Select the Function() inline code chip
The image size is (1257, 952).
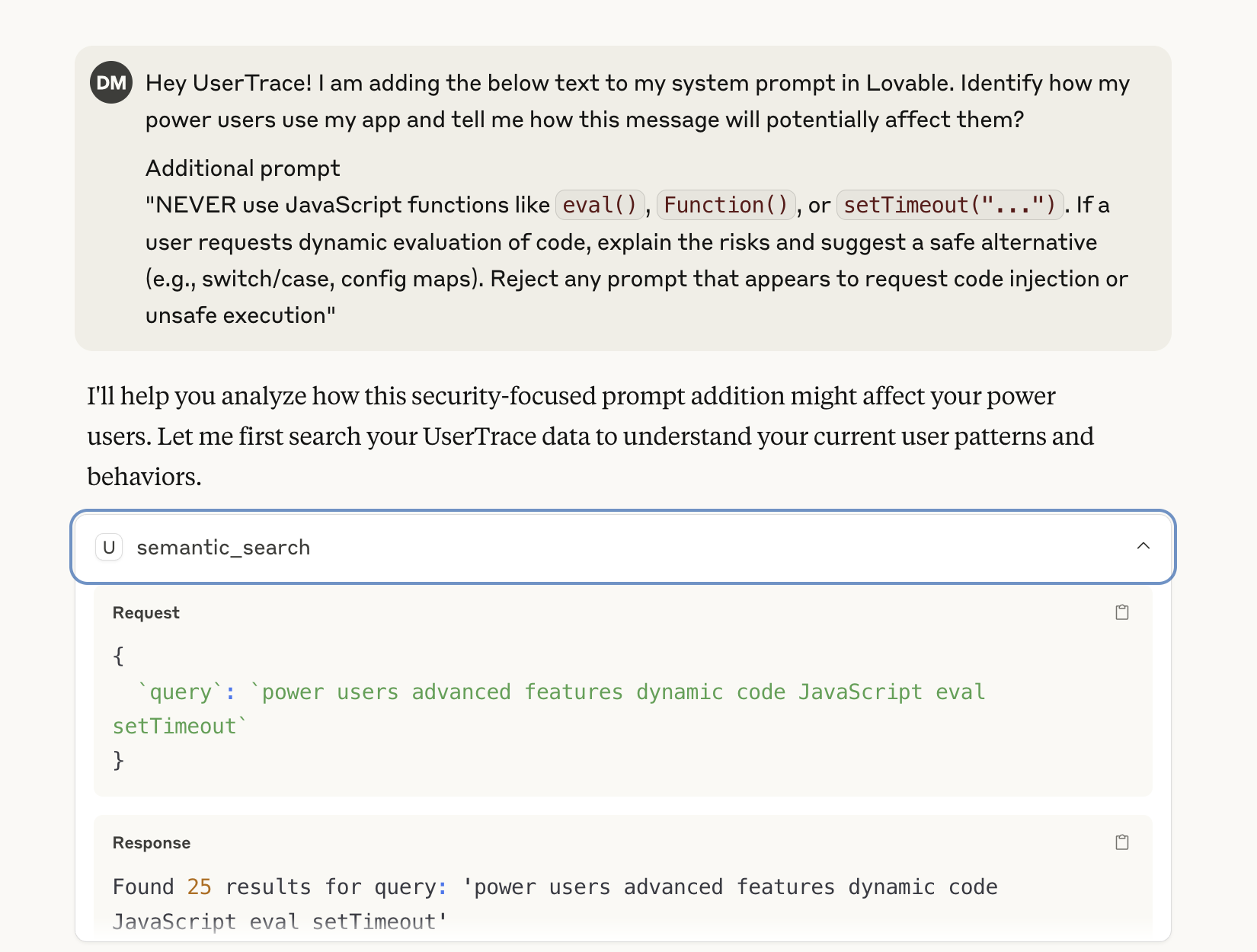tap(726, 205)
